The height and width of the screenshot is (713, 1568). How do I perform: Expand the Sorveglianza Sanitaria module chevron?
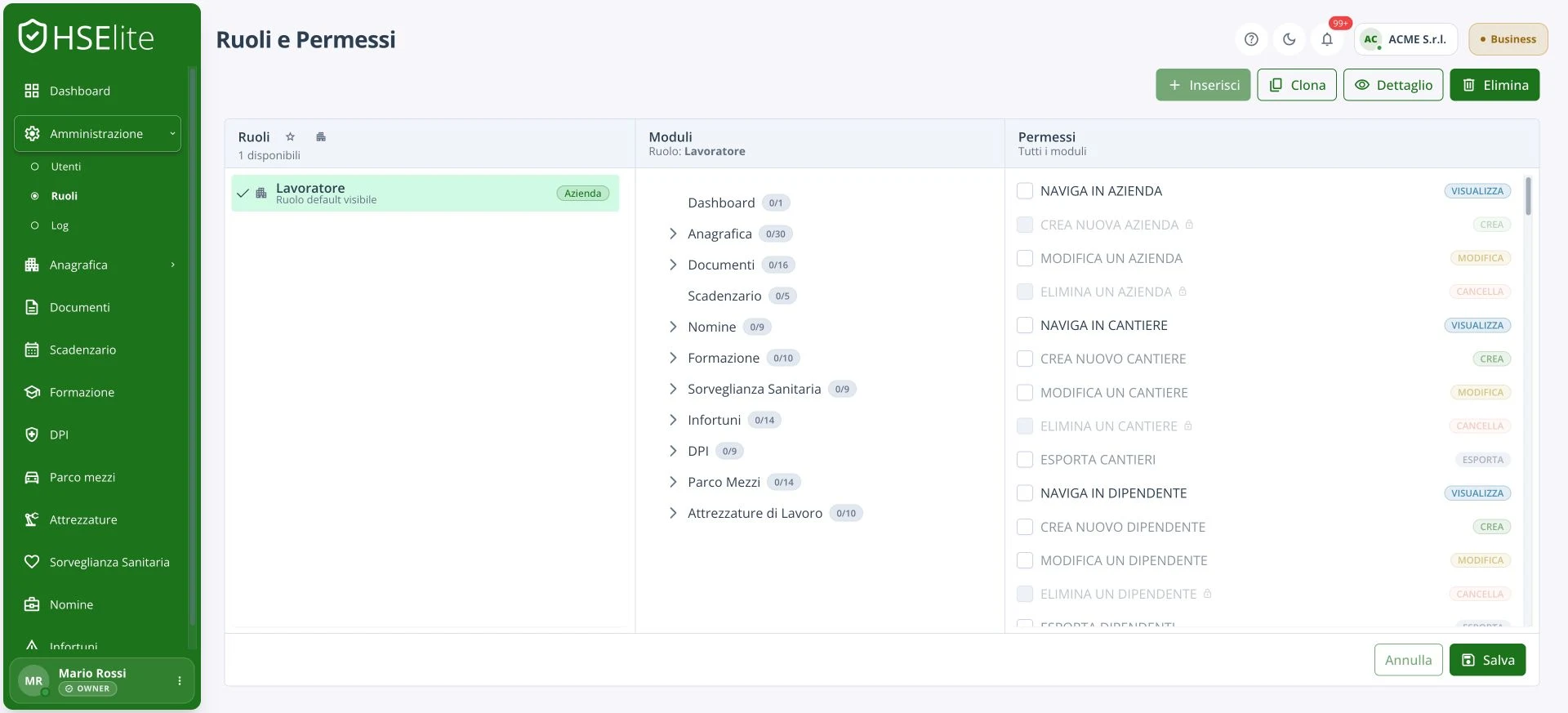click(673, 389)
